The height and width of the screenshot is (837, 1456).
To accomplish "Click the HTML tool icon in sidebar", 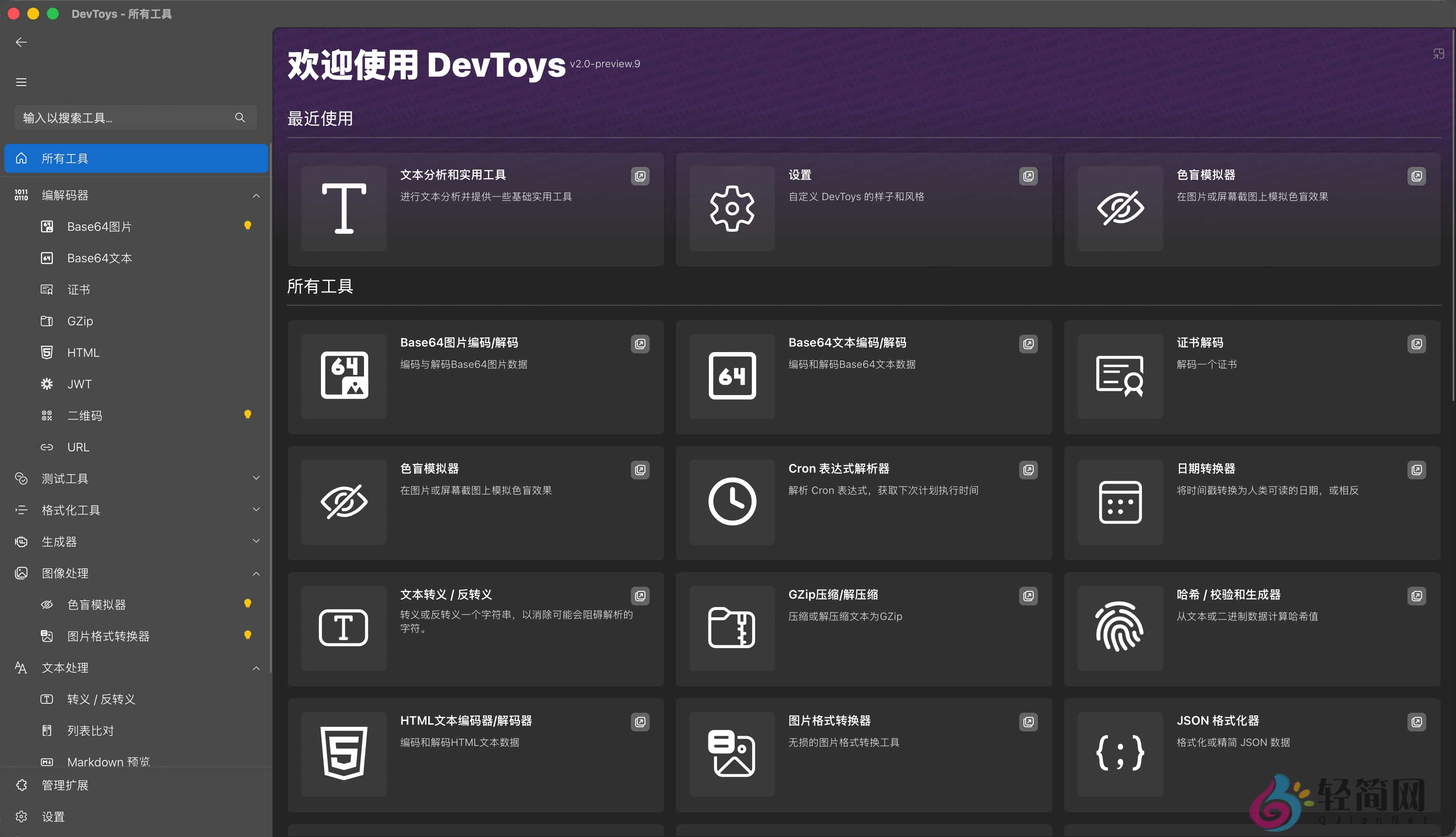I will (46, 353).
